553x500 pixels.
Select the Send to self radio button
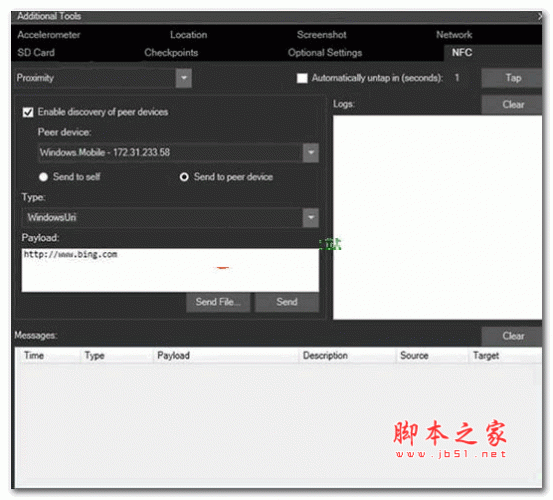(x=43, y=177)
